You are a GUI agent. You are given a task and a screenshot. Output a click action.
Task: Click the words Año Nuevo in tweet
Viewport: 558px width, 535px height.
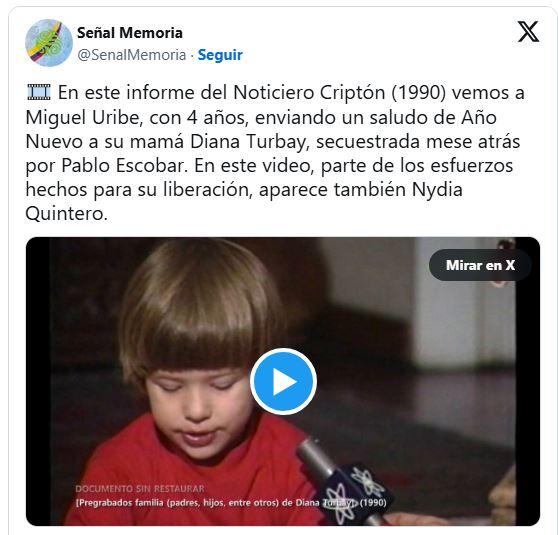pyautogui.click(x=261, y=129)
